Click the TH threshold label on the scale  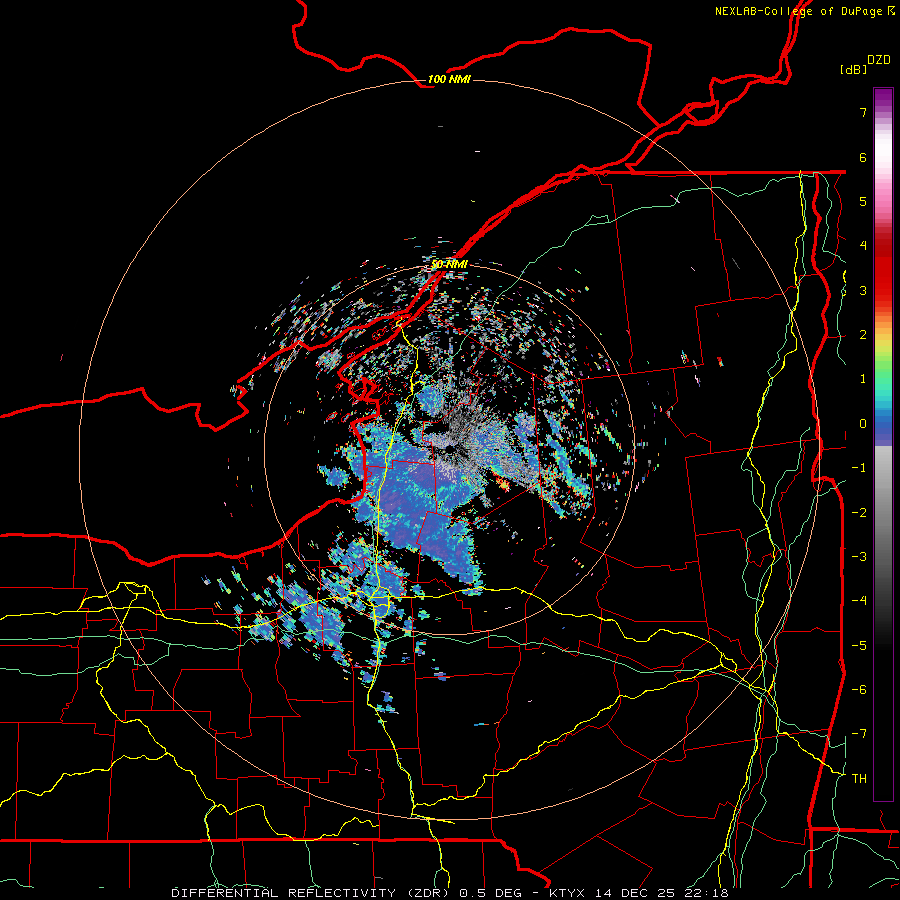[x=859, y=779]
